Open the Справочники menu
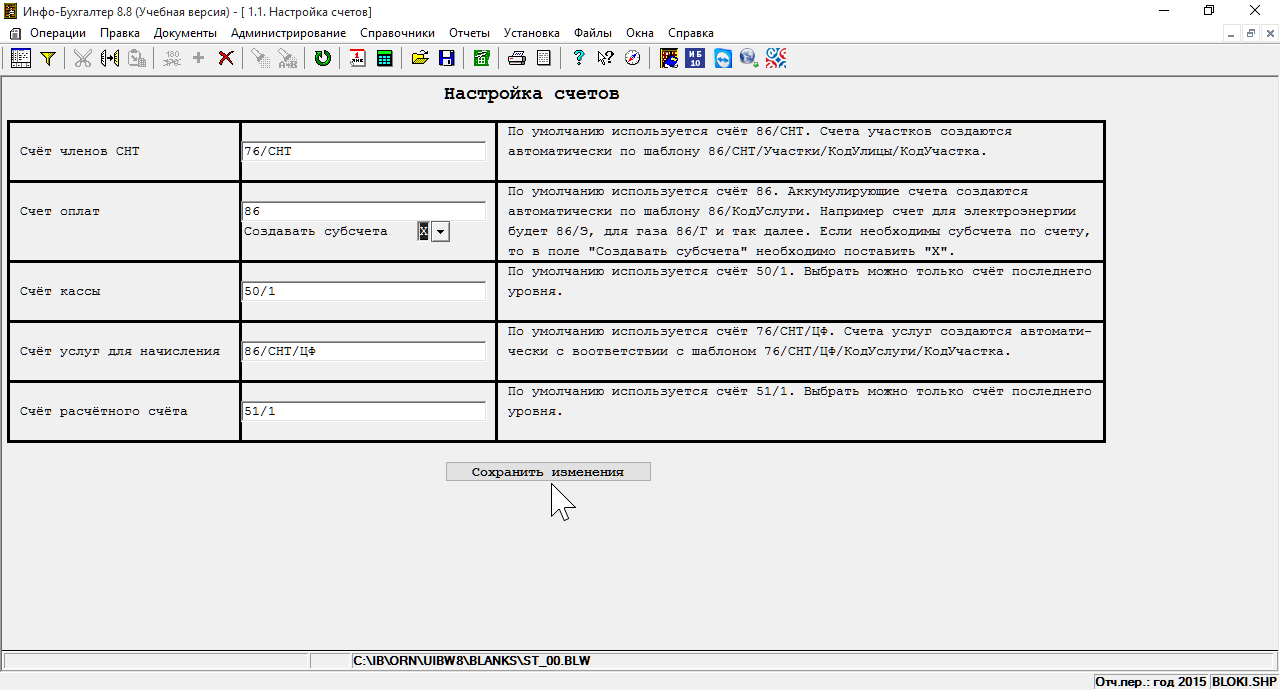This screenshot has width=1280, height=690. coord(398,33)
